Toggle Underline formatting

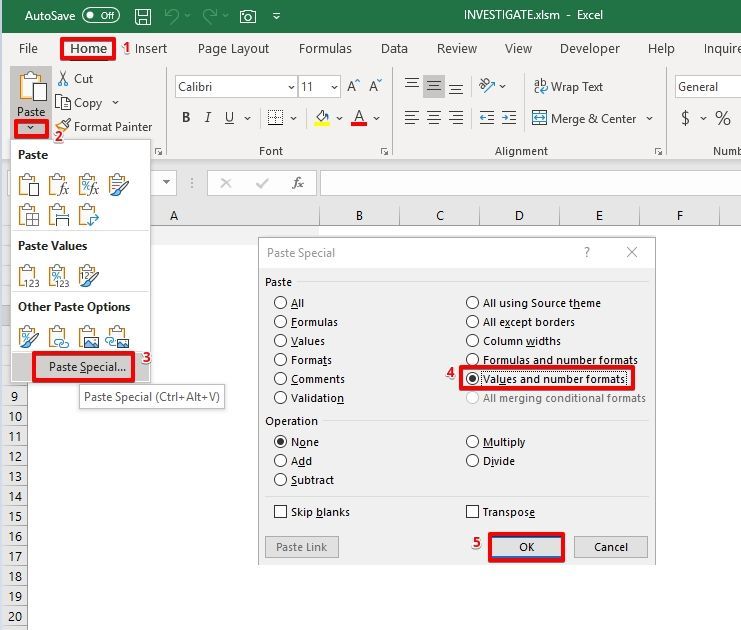pos(230,117)
